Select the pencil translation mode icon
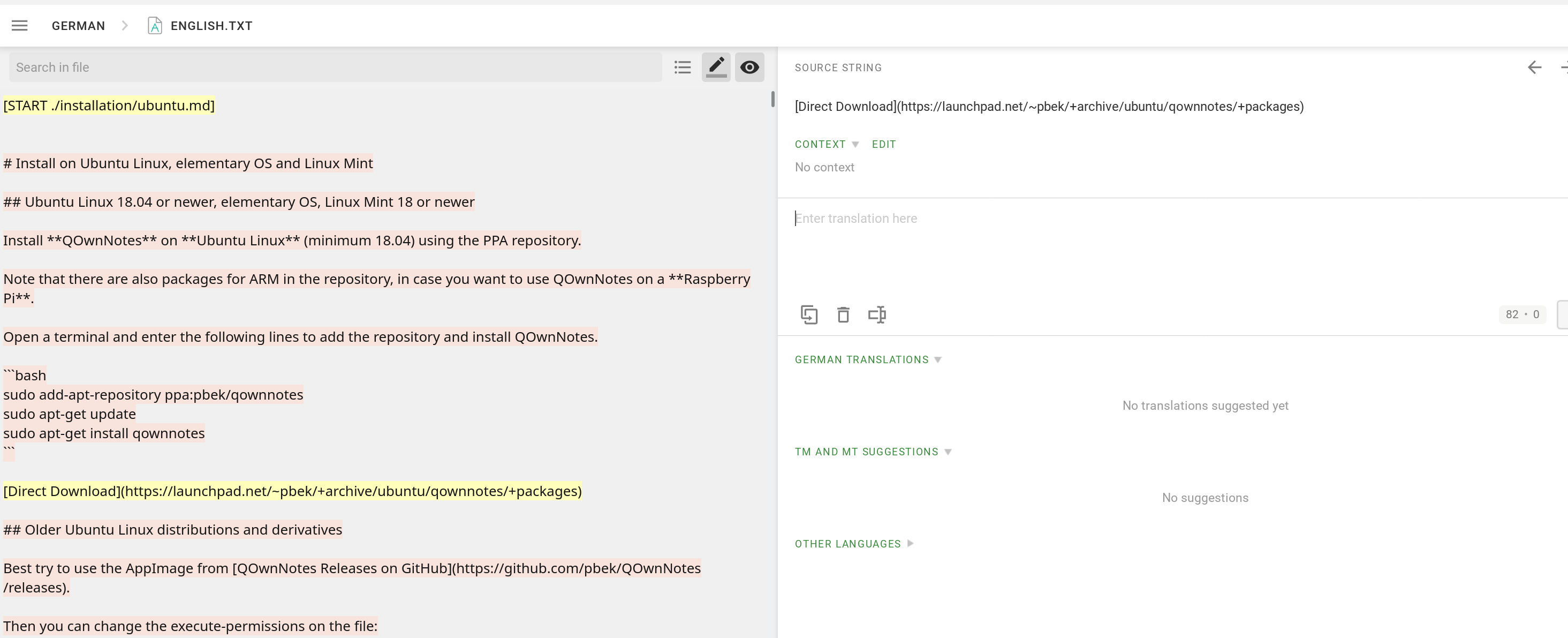The height and width of the screenshot is (638, 1568). point(716,67)
